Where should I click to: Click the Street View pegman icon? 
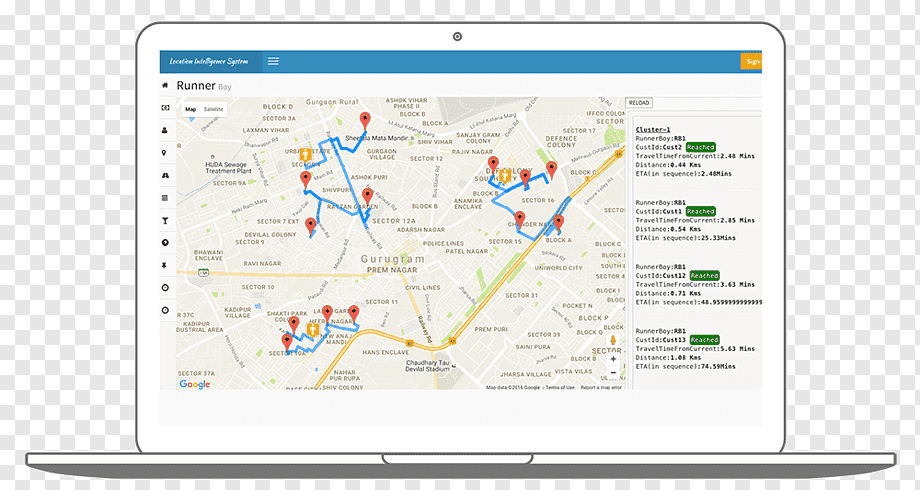pyautogui.click(x=613, y=341)
